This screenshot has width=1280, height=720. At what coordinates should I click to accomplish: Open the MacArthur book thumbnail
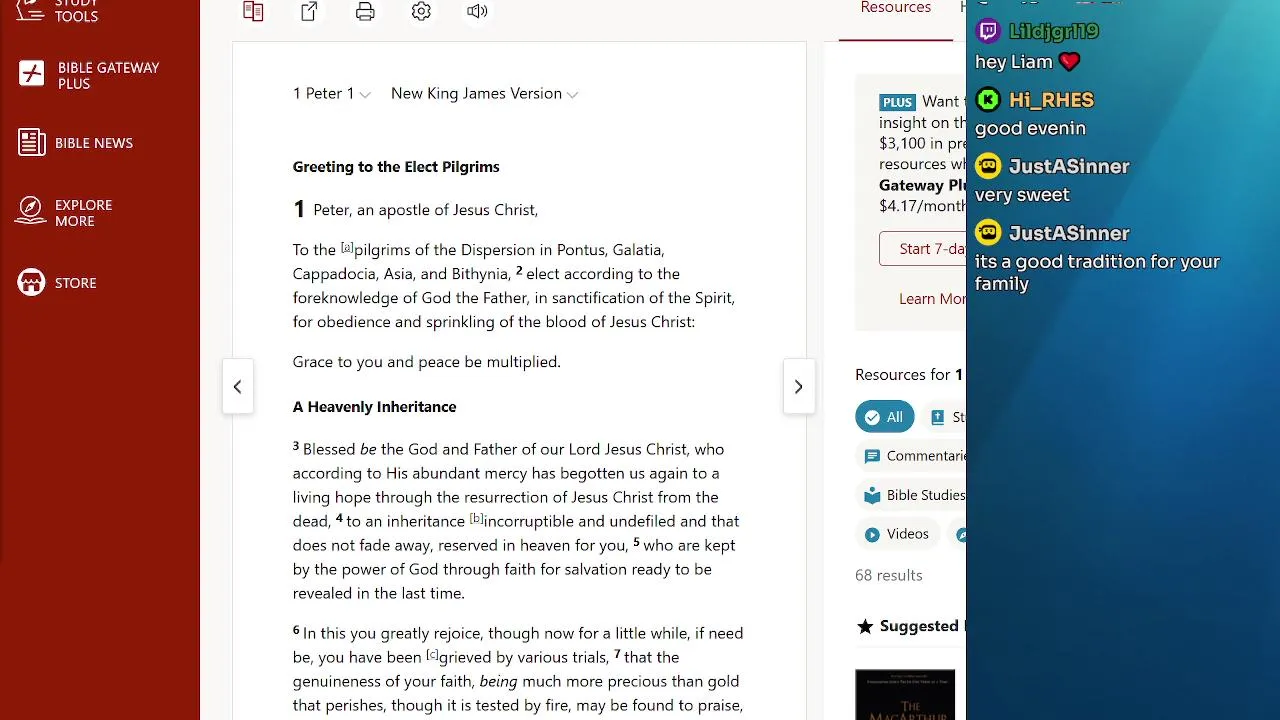click(905, 695)
